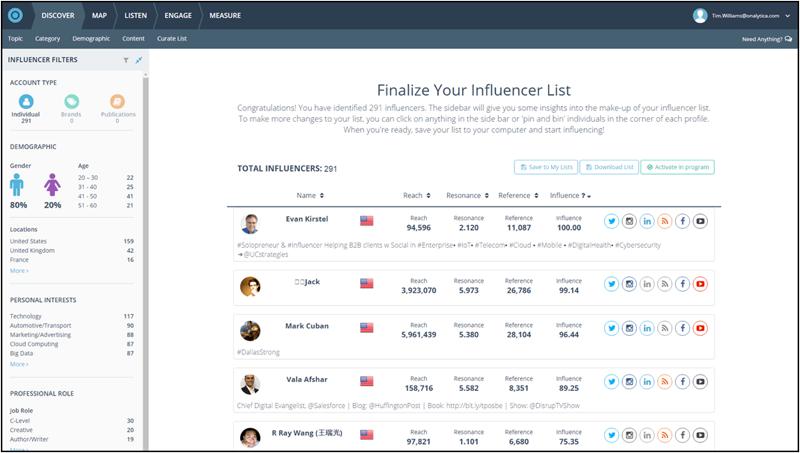The image size is (800, 453).
Task: Click the pin icon in filters header
Action: pos(139,60)
